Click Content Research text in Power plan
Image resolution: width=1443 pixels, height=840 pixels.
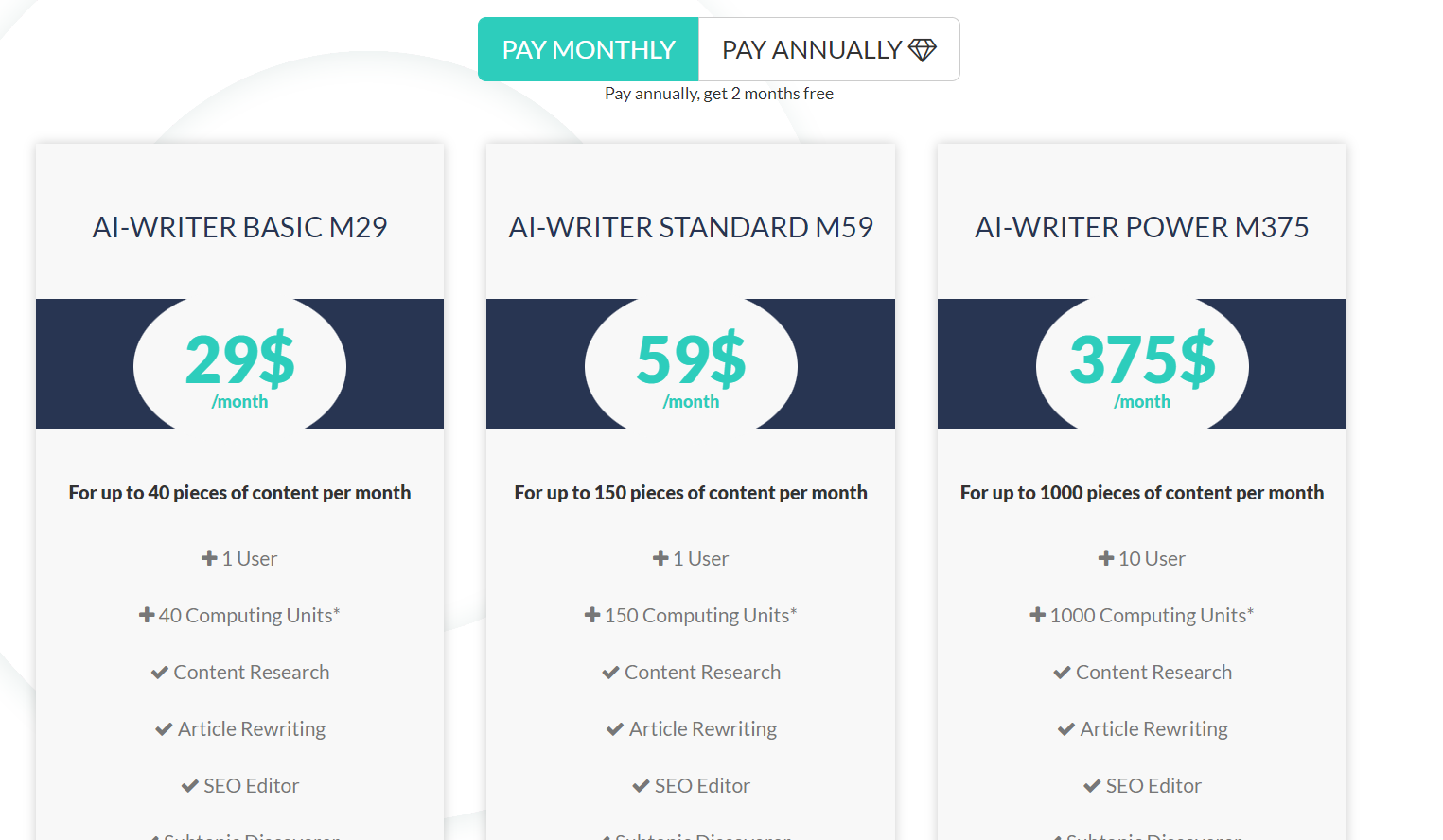pyautogui.click(x=1153, y=673)
